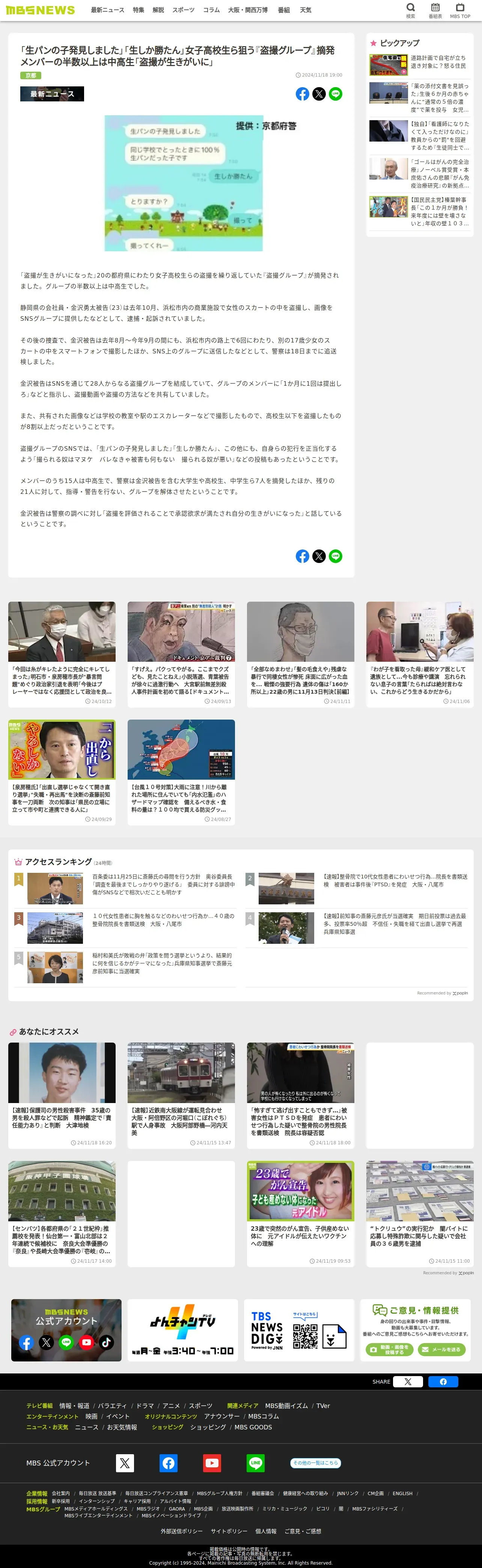Open 外部送信ポリシー footer link
Viewport: 482px width, 1568px height.
(181, 1531)
